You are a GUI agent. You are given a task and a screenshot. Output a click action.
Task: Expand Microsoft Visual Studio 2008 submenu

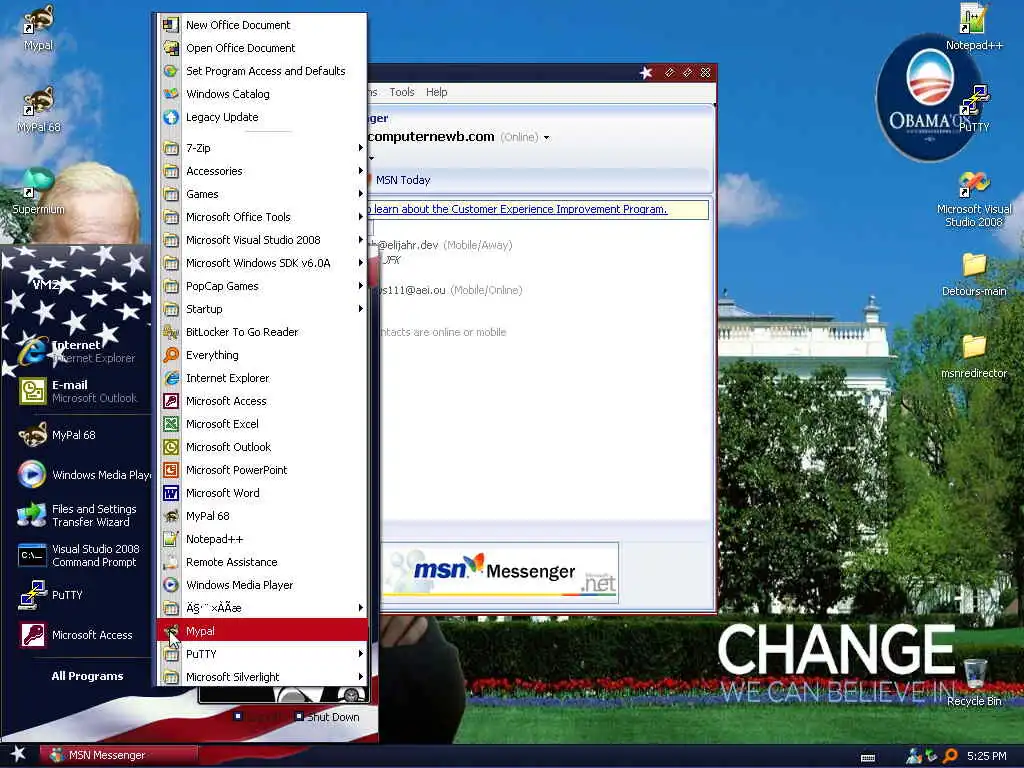263,240
